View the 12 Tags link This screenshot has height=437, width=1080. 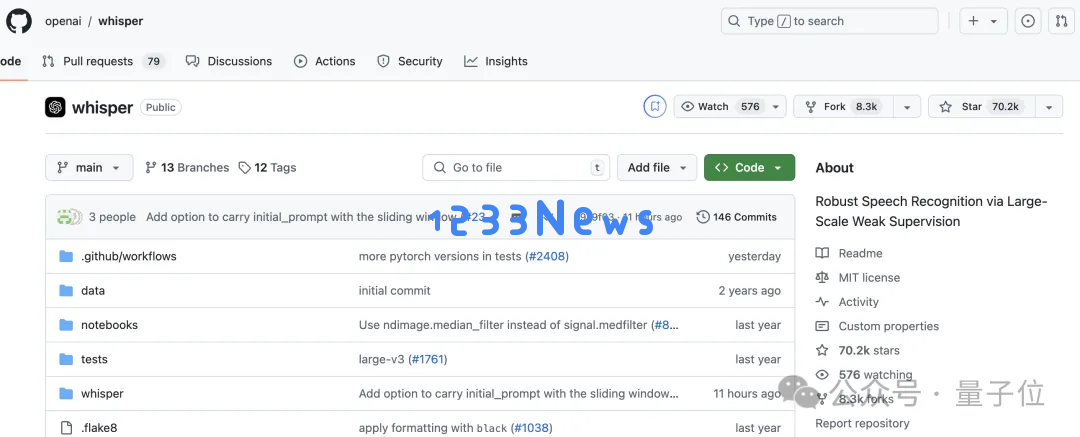click(x=267, y=167)
